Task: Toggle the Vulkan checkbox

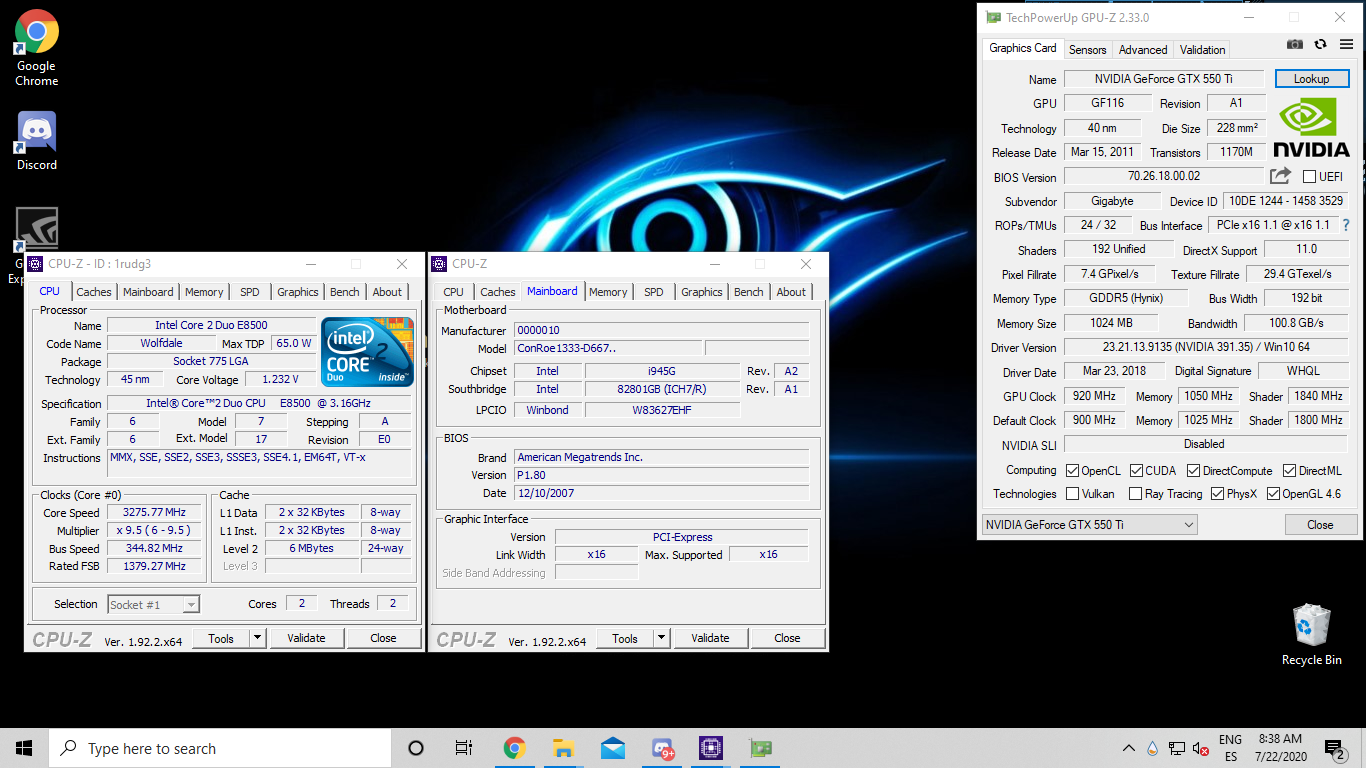Action: click(1072, 494)
